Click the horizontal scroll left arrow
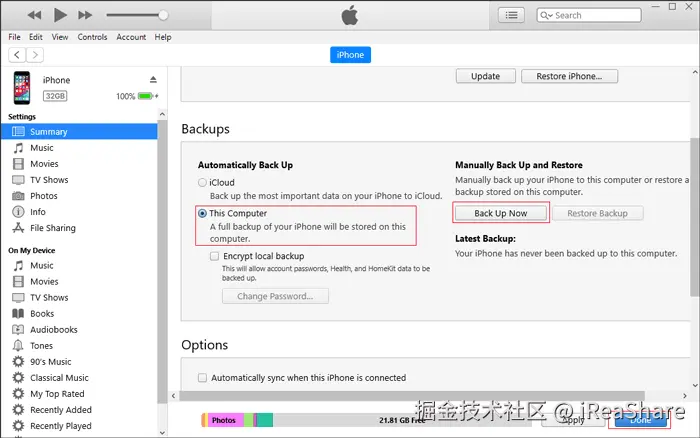Image resolution: width=700 pixels, height=438 pixels. point(174,396)
